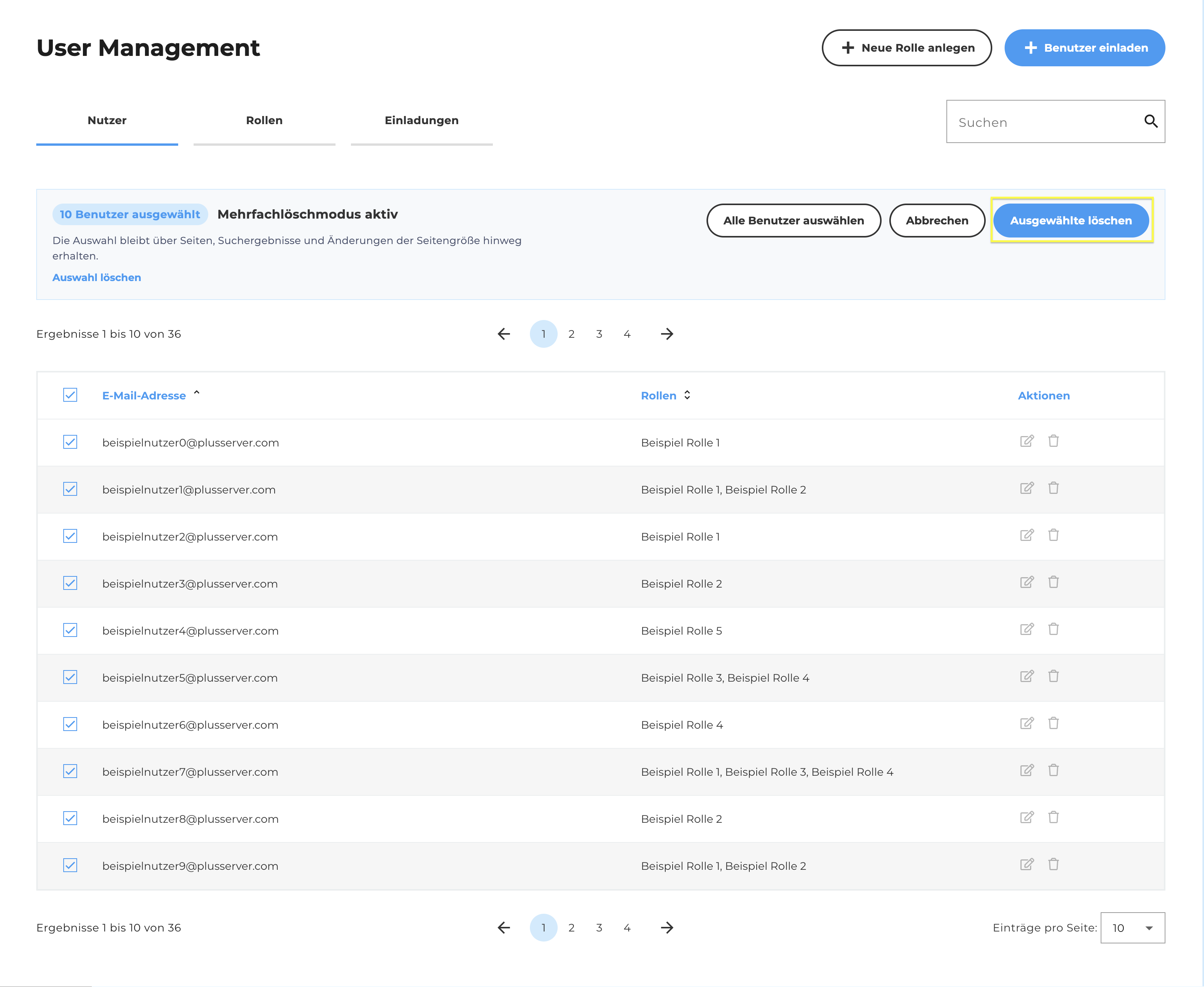Edit beispielnutzer3@plusserver.com with pencil icon
The image size is (1204, 987).
pos(1027,582)
